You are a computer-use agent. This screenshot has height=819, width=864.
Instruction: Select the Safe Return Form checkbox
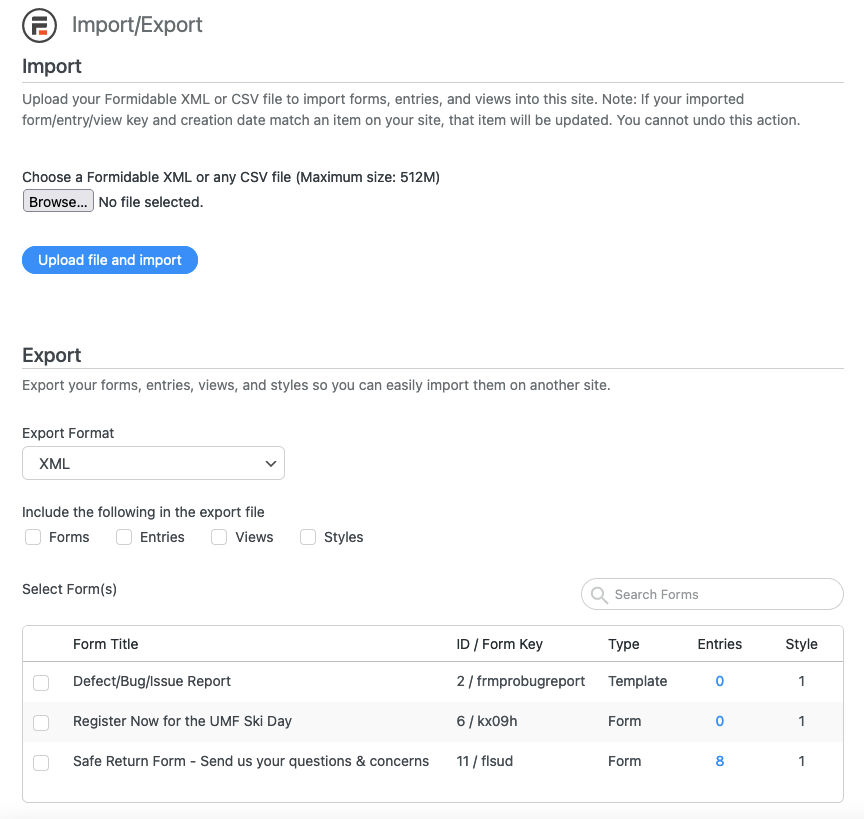41,763
